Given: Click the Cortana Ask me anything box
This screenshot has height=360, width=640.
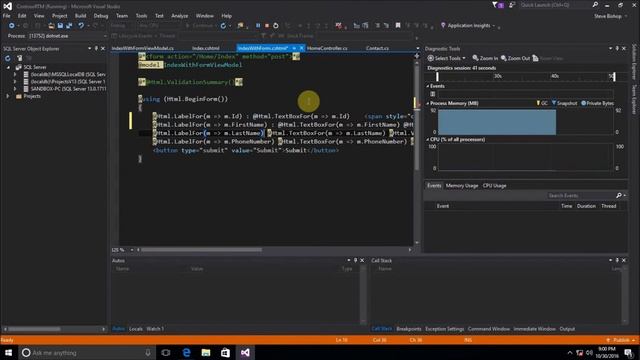Looking at the screenshot, I should (x=87, y=352).
